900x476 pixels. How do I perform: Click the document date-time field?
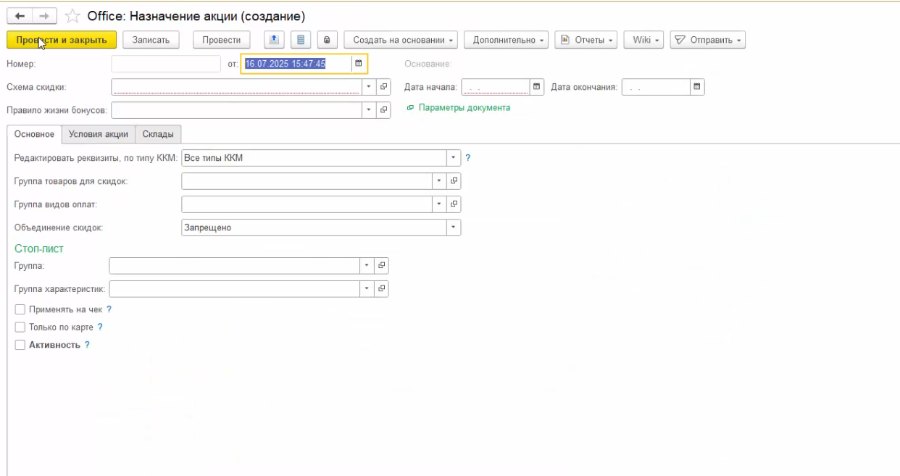tap(296, 64)
